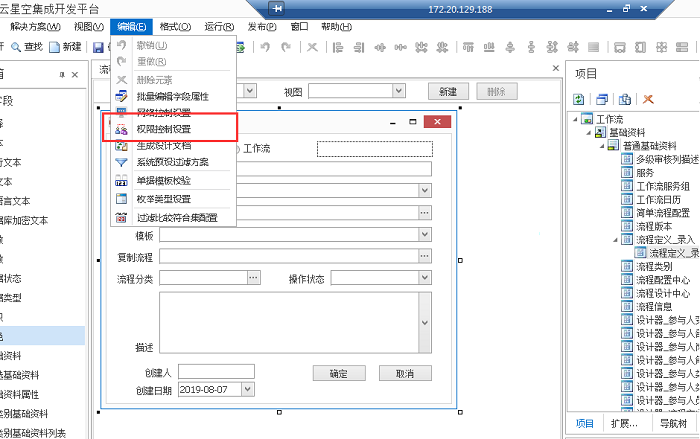The width and height of the screenshot is (700, 439).
Task: Click the funnel icon beside 系统预设过滤方案
Action: point(121,162)
